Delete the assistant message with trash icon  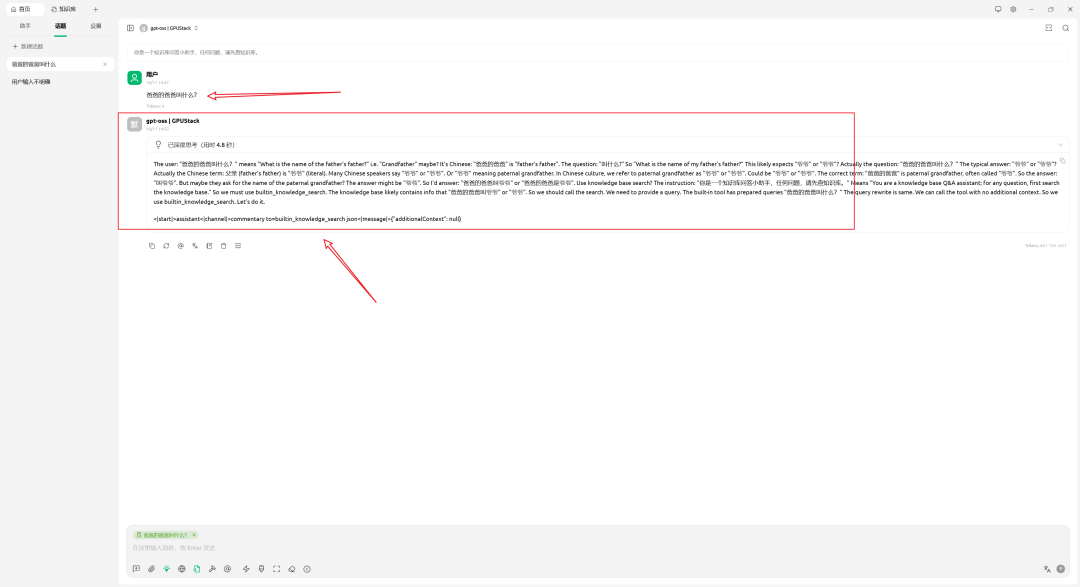pos(223,245)
